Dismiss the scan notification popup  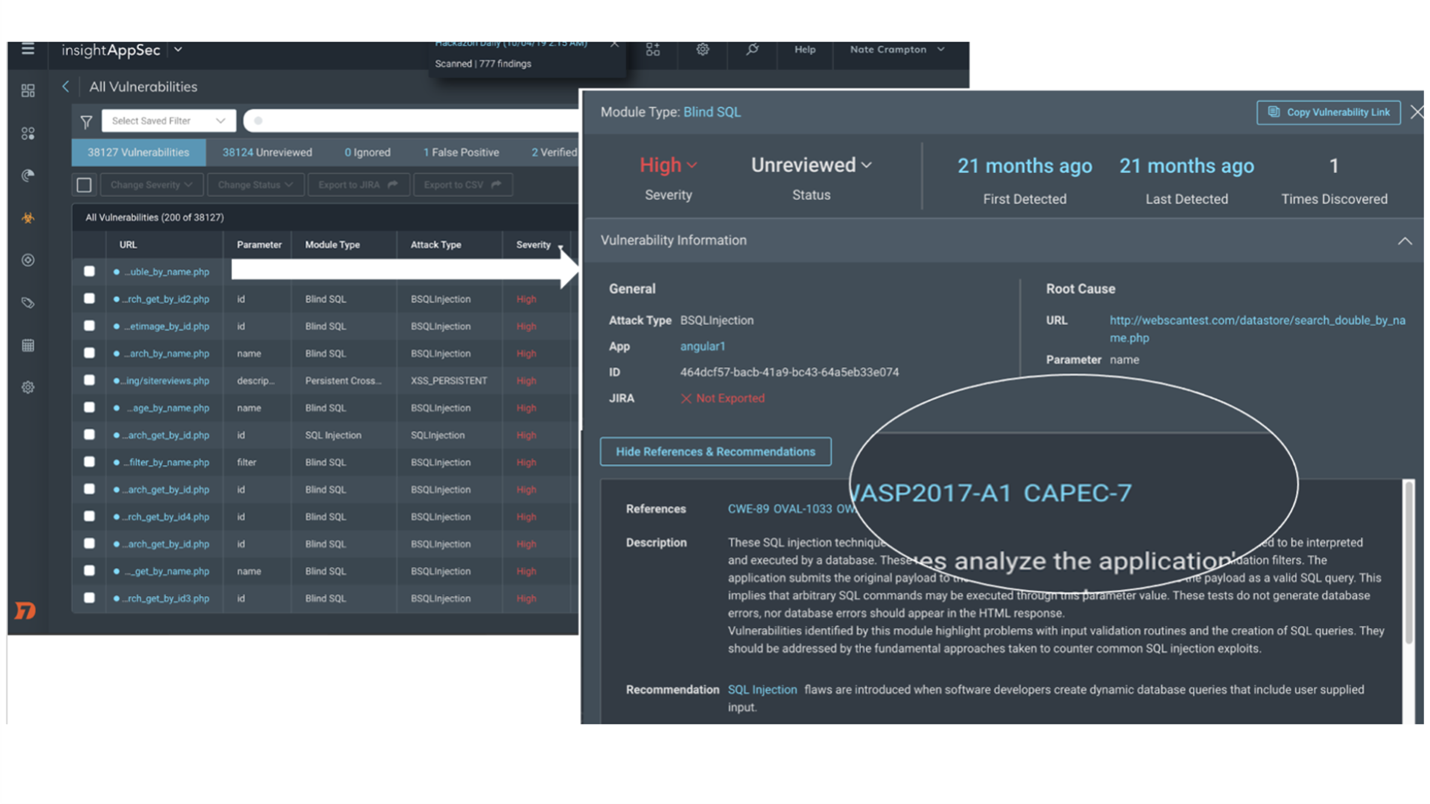coord(614,44)
